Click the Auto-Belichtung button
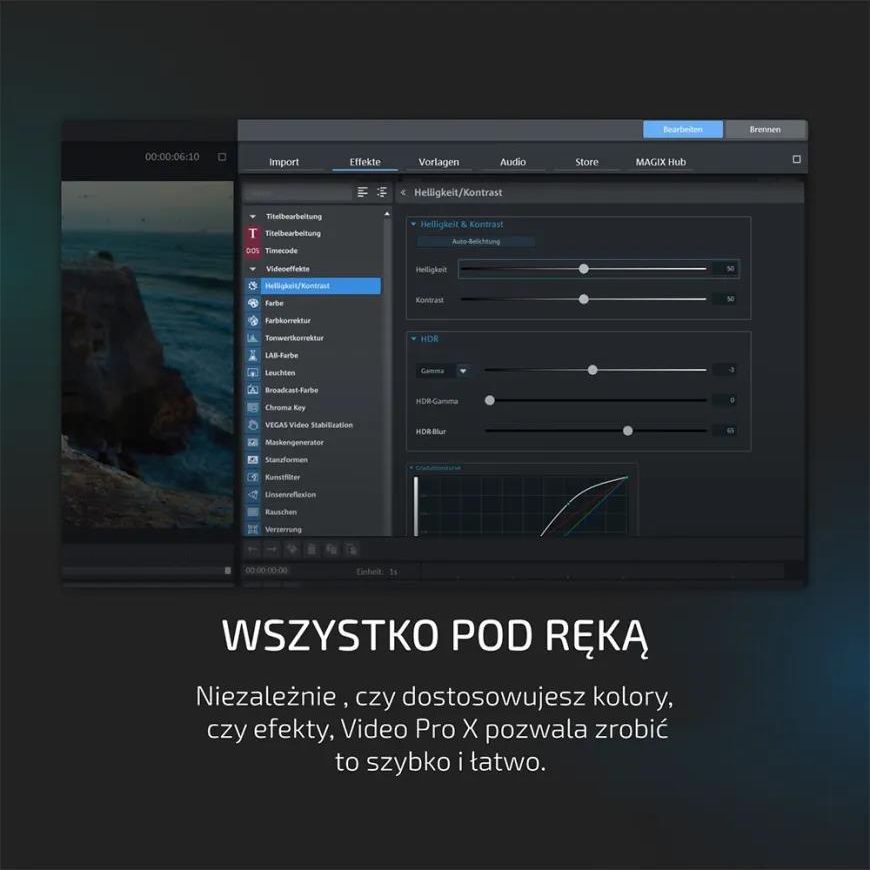Viewport: 870px width, 870px height. 476,242
